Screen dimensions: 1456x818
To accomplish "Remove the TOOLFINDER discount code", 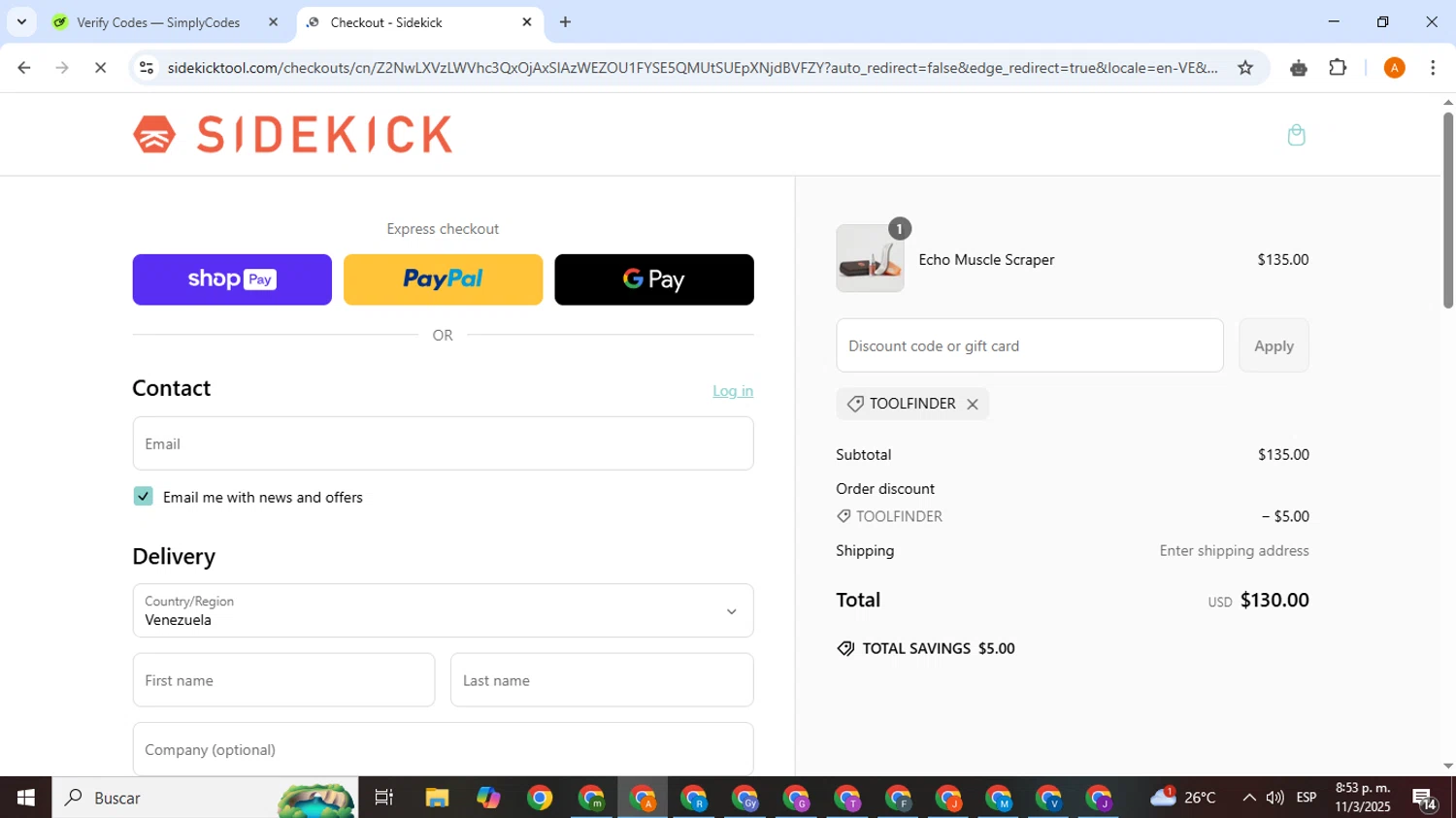I will (x=973, y=405).
